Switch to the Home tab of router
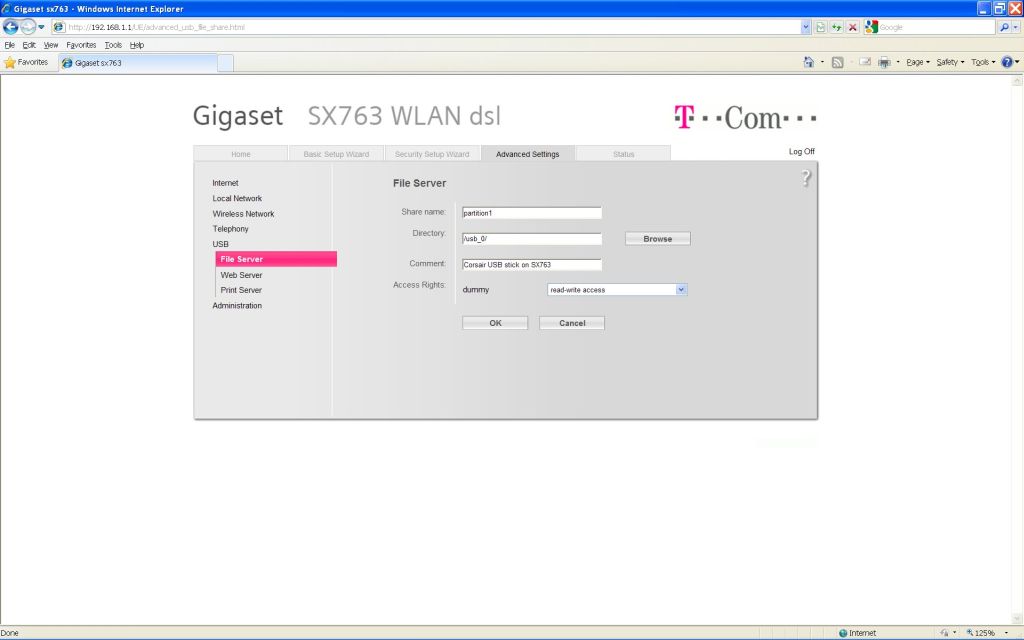The image size is (1024, 640). click(240, 154)
